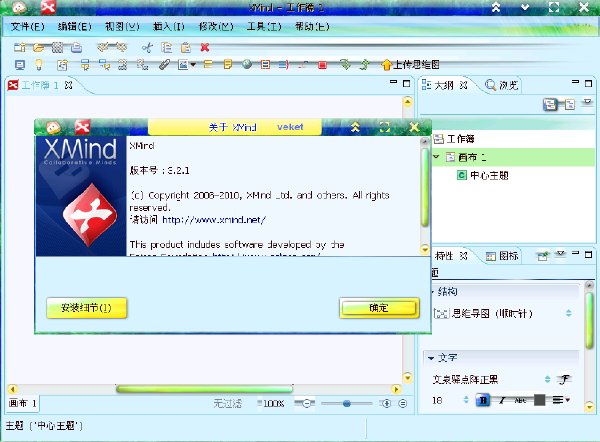Click About dialog scrollbar down arrow
This screenshot has height=442, width=600.
click(425, 250)
